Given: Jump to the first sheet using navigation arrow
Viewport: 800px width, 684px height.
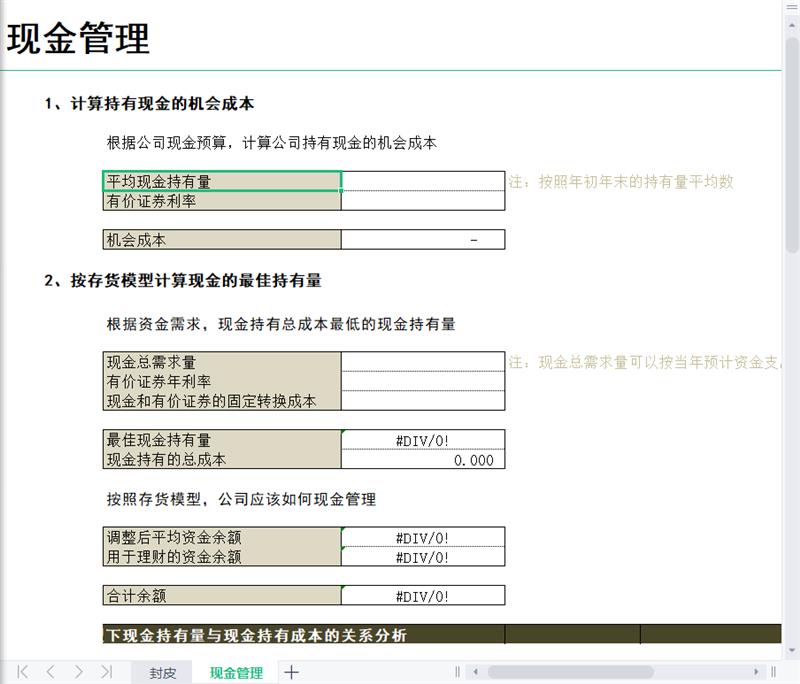Looking at the screenshot, I should click(x=22, y=672).
